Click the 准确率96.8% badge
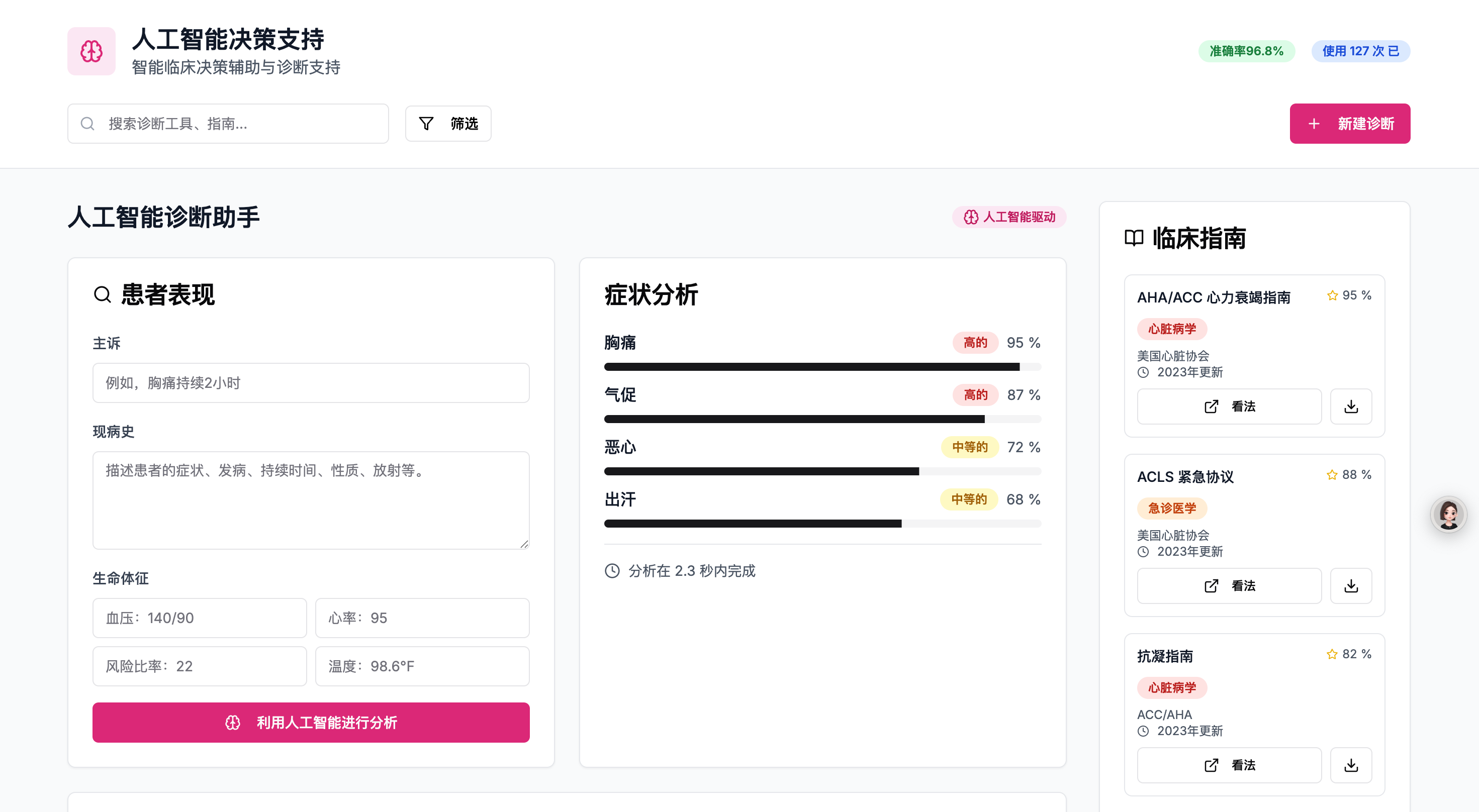The width and height of the screenshot is (1479, 812). 1246,51
